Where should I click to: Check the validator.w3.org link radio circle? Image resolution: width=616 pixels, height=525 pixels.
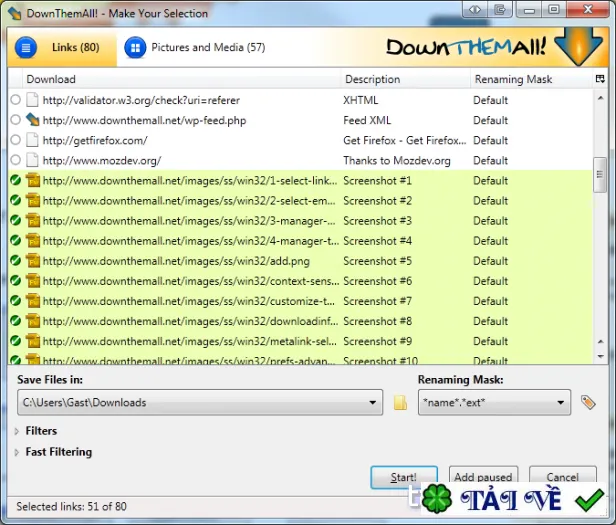tap(16, 100)
